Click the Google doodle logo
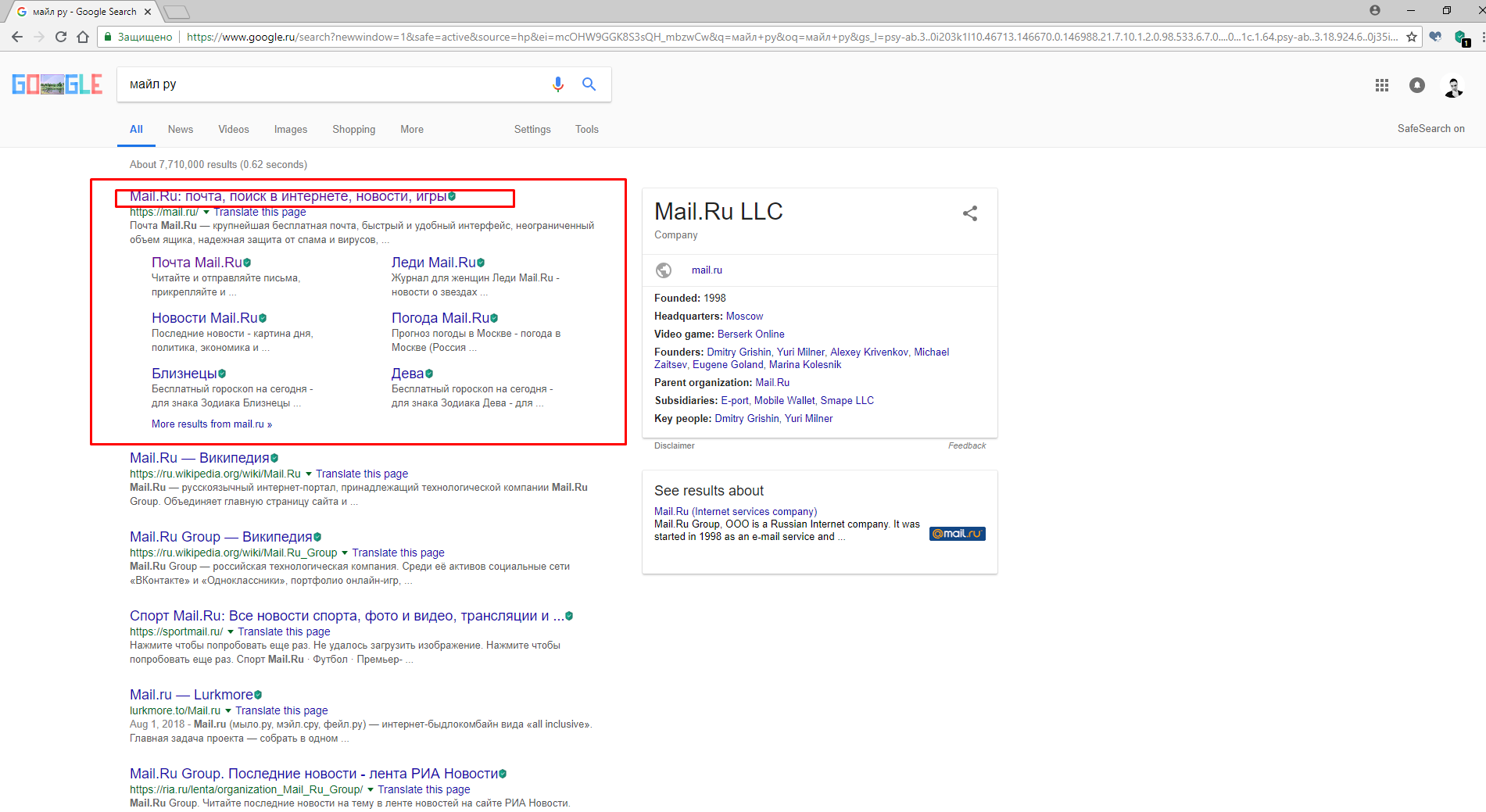 pos(57,84)
